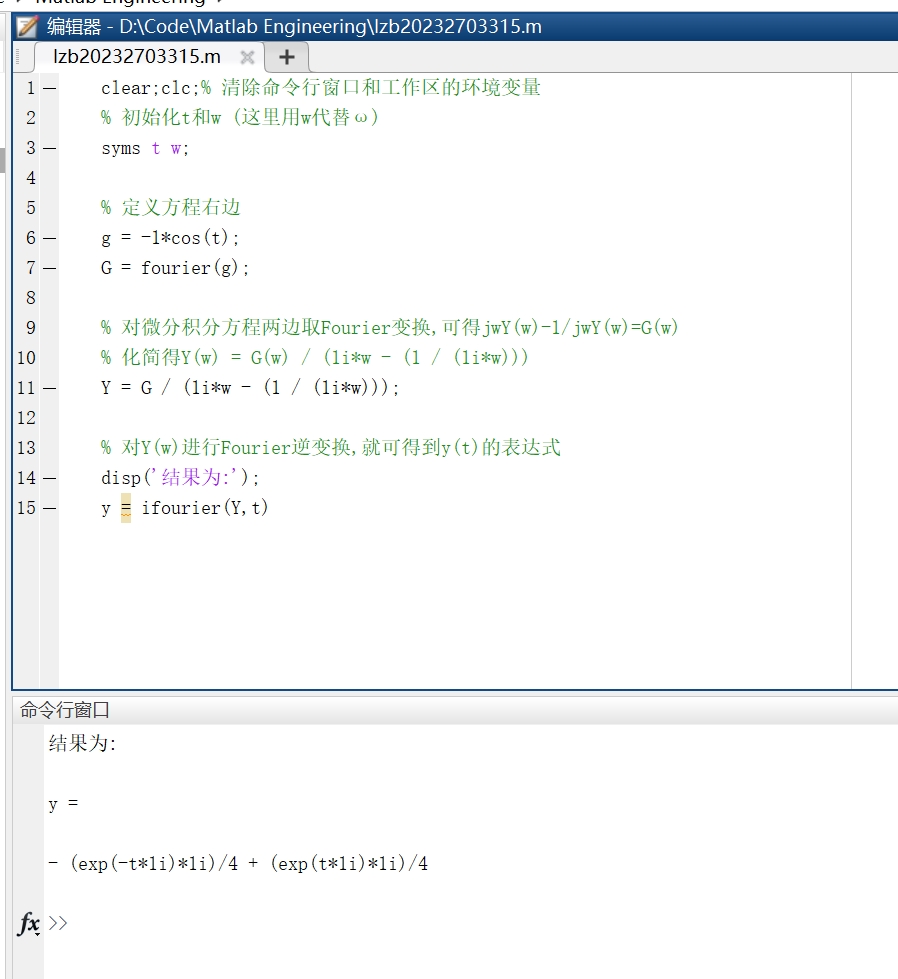Click the 'Y = G / (1i*w' code line

click(250, 388)
